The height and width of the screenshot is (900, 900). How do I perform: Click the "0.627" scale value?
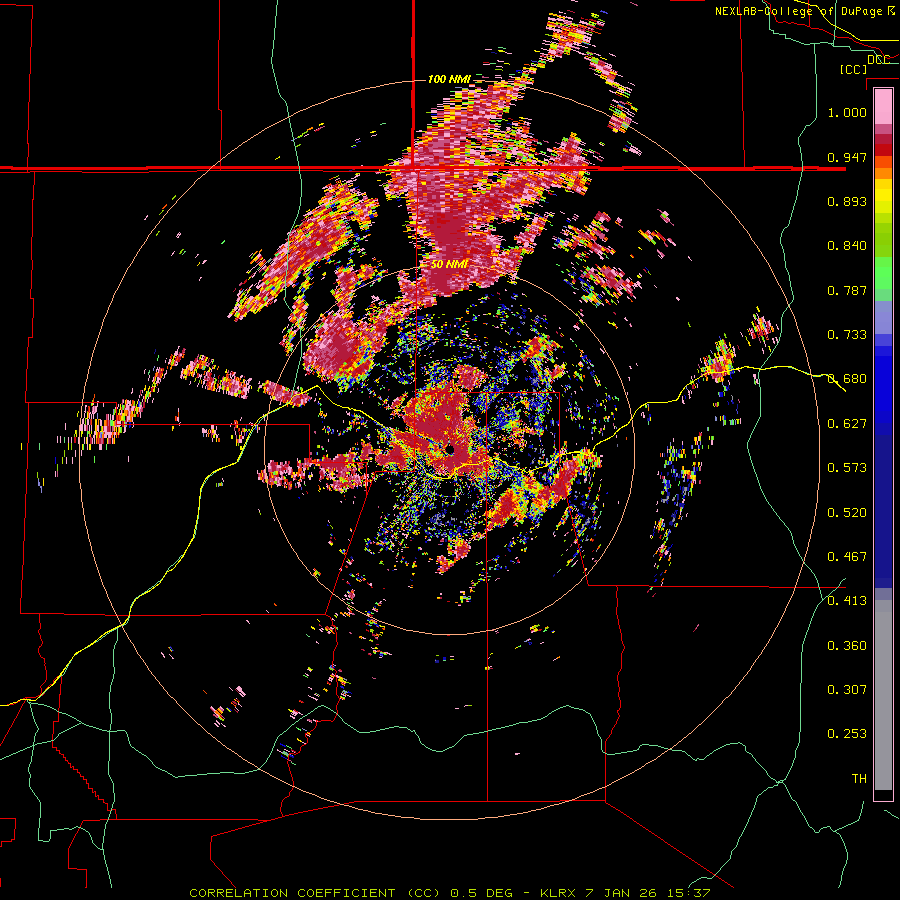847,424
